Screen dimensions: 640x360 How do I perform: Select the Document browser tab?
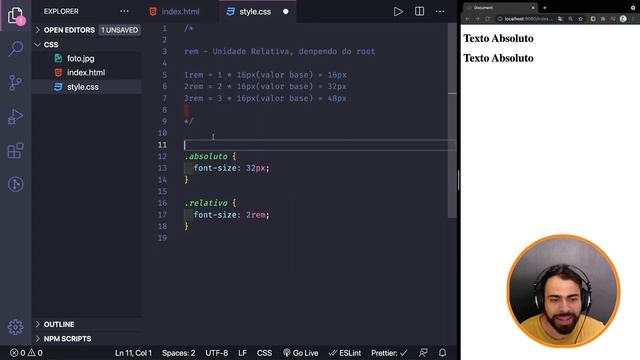500,8
